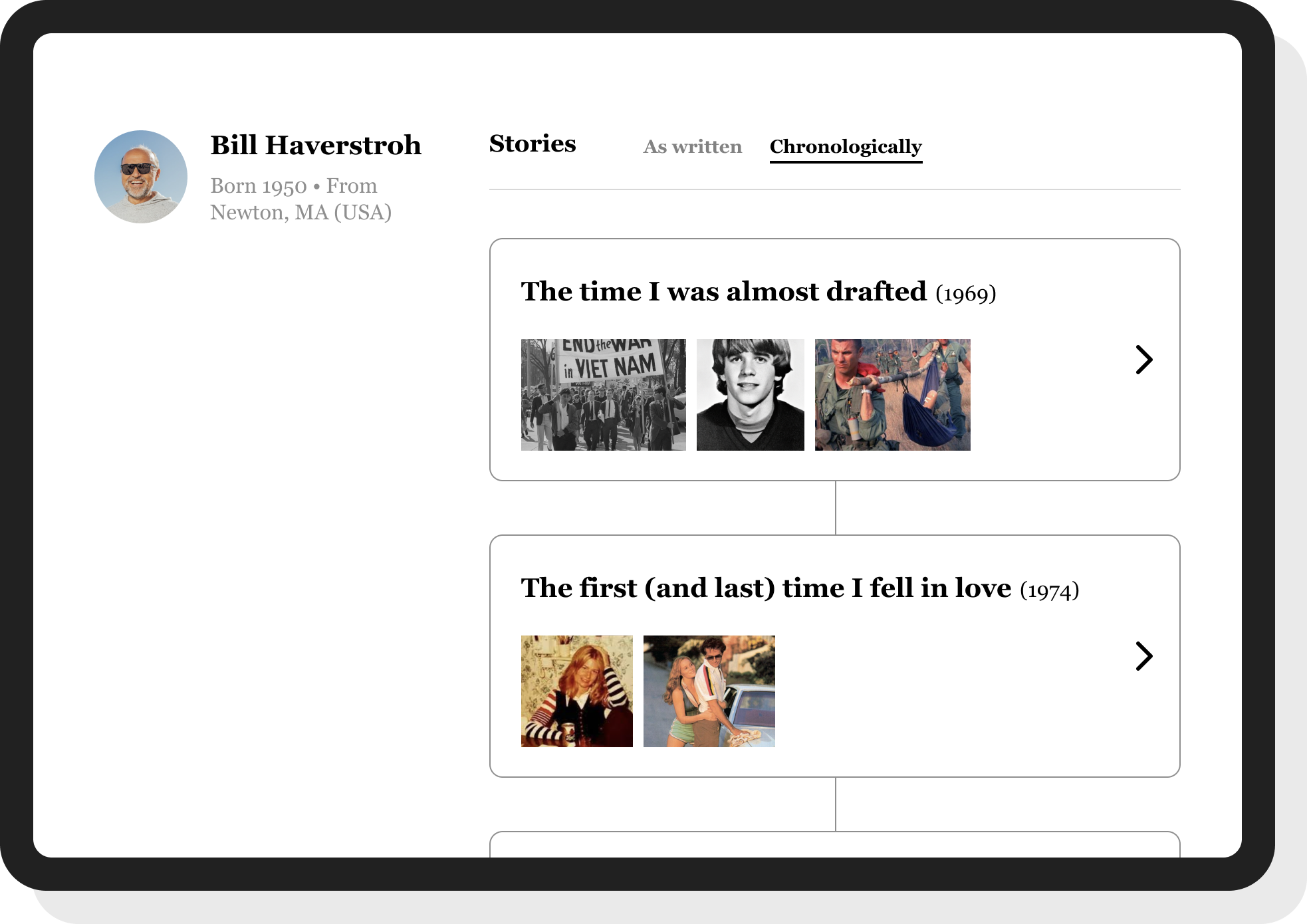This screenshot has height=924, width=1307.
Task: View the couple by the car photo
Action: tap(709, 691)
